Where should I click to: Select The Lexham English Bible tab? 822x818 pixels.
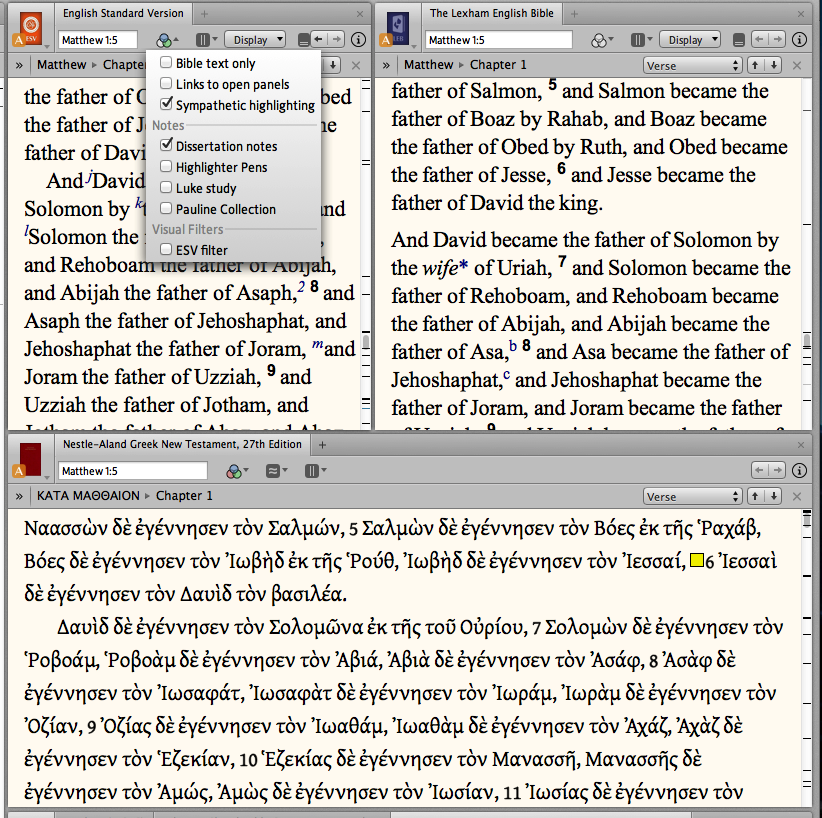(x=491, y=13)
